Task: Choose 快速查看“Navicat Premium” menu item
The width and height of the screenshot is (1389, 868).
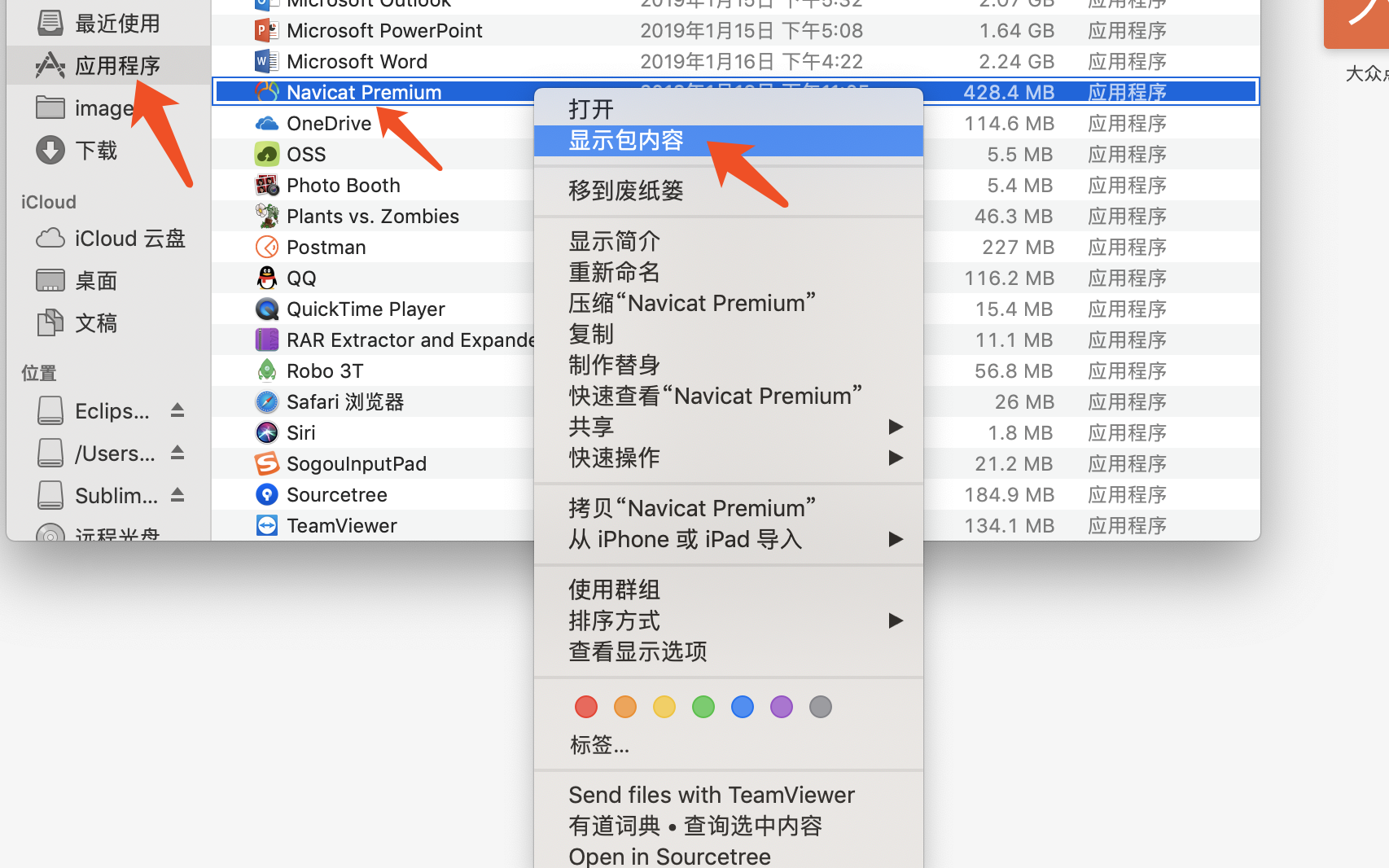Action: [729, 396]
